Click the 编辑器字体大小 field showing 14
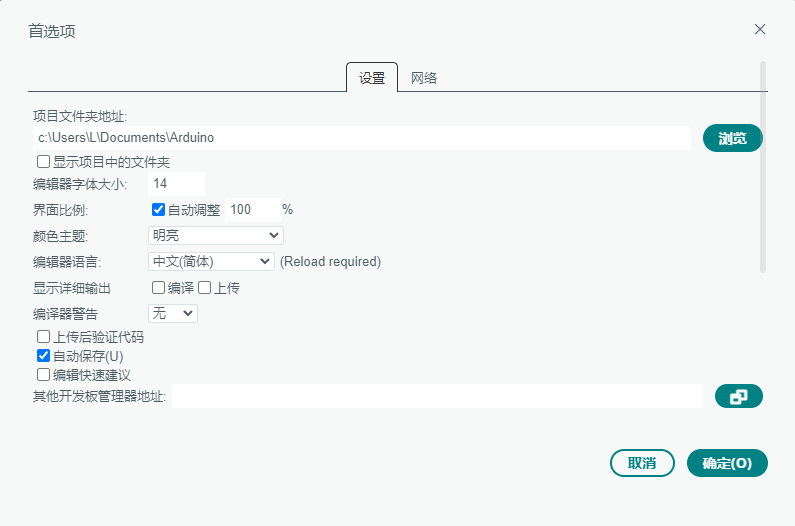This screenshot has height=526, width=795. point(175,184)
